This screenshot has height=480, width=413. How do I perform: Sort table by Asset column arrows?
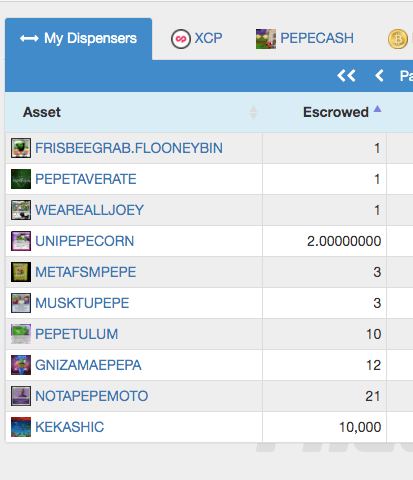pos(253,112)
